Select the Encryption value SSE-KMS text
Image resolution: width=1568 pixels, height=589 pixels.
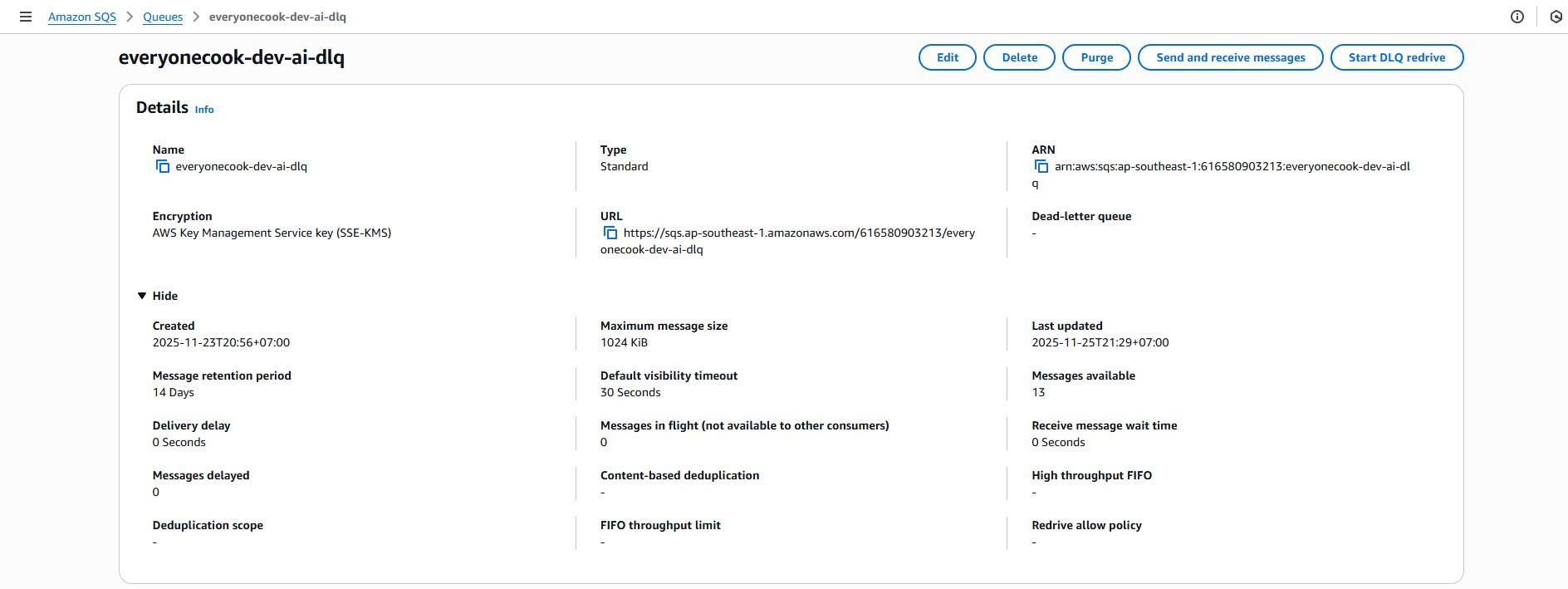pyautogui.click(x=272, y=233)
